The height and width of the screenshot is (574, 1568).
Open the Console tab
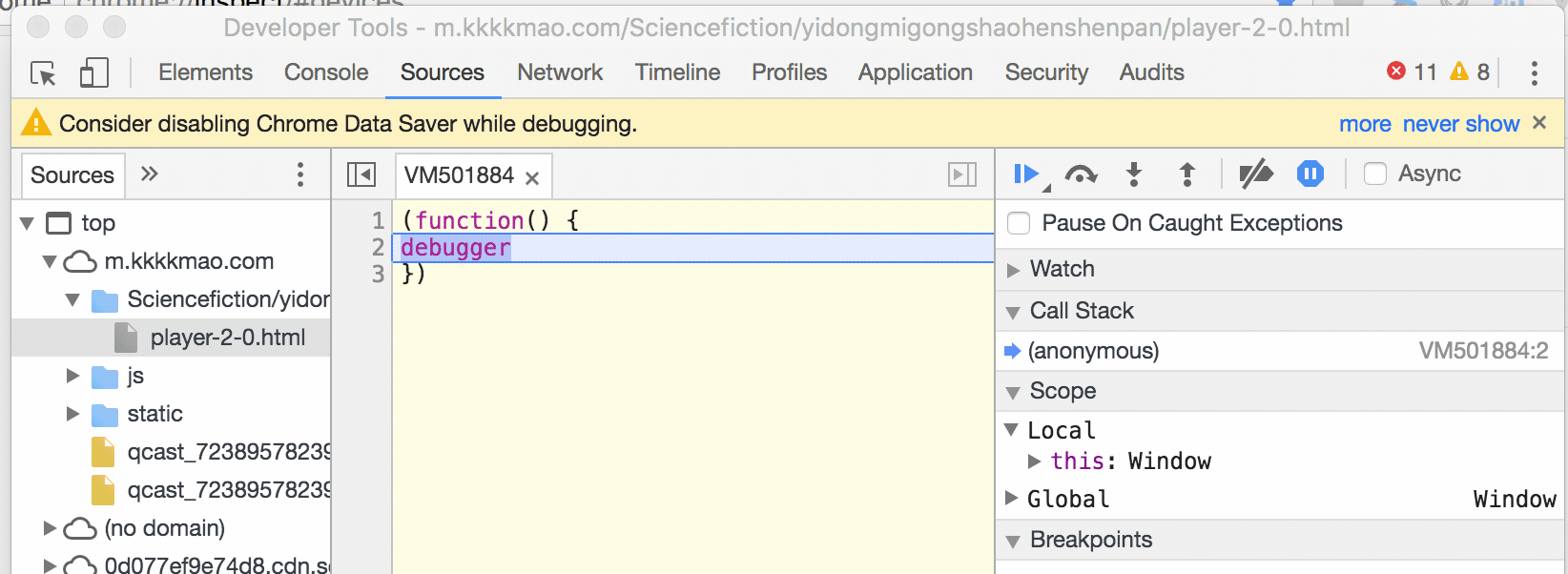coord(326,72)
